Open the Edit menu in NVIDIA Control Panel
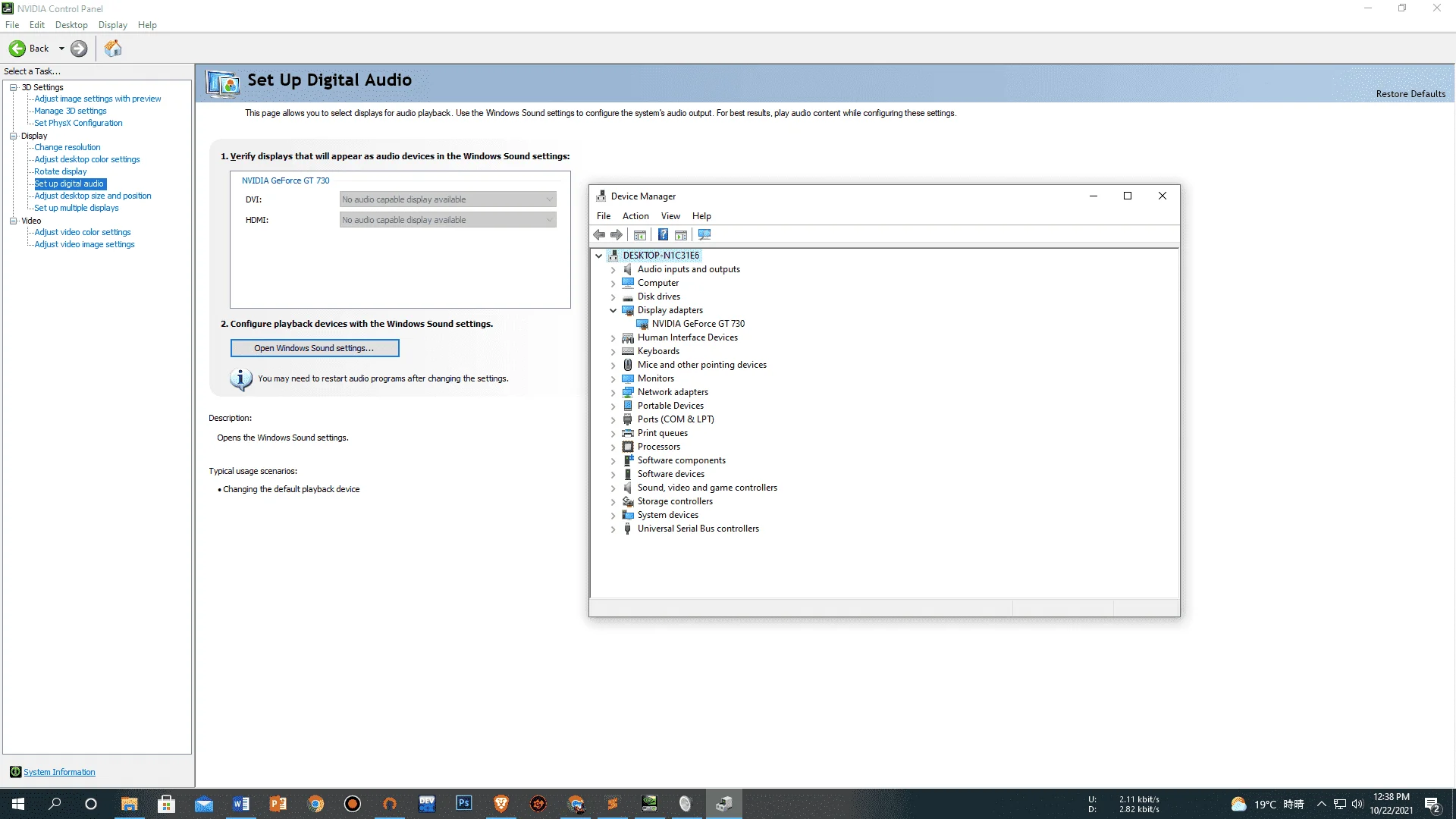This screenshot has width=1456, height=819. pyautogui.click(x=37, y=25)
